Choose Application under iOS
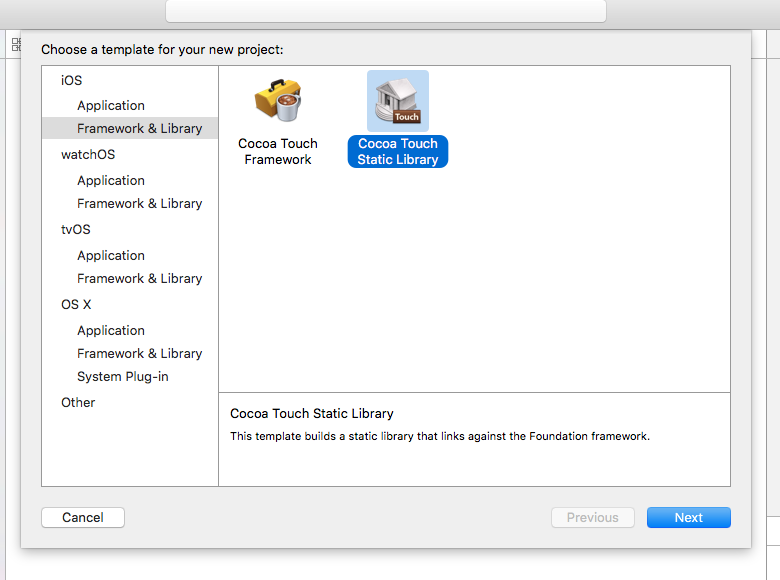The image size is (780, 580). pos(111,105)
